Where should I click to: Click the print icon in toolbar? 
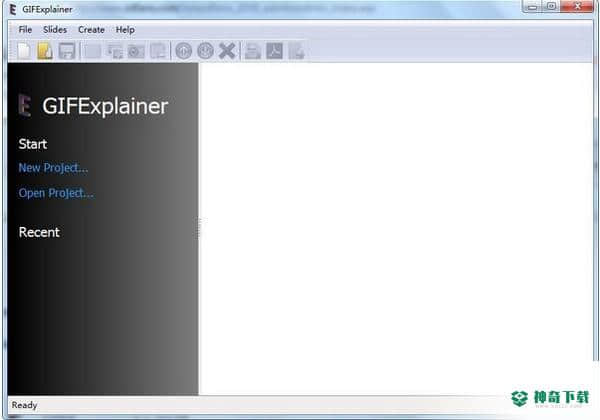(x=253, y=51)
